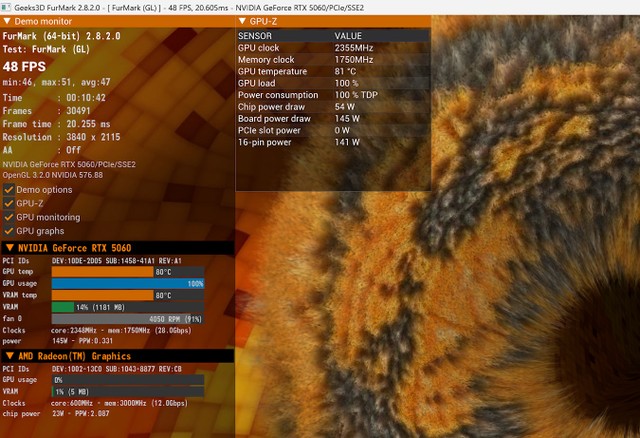The image size is (640, 438).
Task: Click the OpenGL 3.2.0 NVIDIA 576.88 text
Action: pos(53,175)
